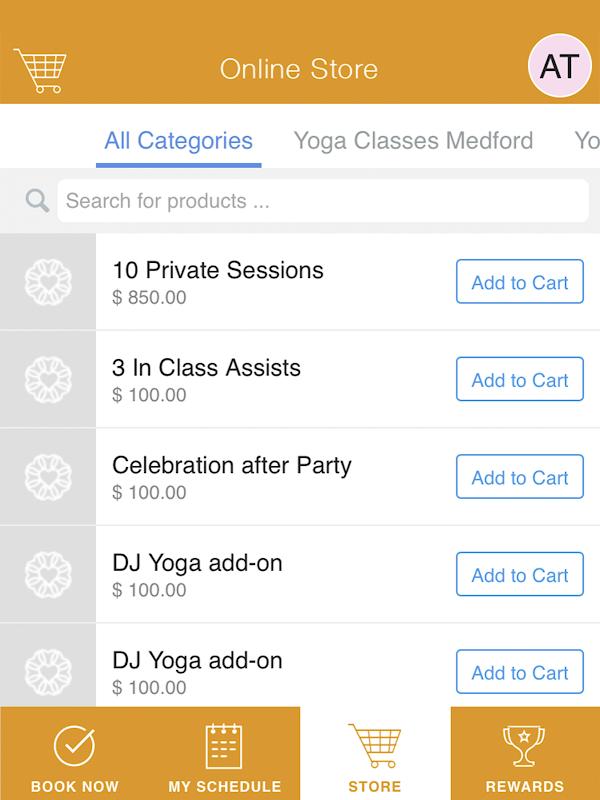This screenshot has height=800, width=600.
Task: Open My Schedule calendar icon
Action: [224, 746]
